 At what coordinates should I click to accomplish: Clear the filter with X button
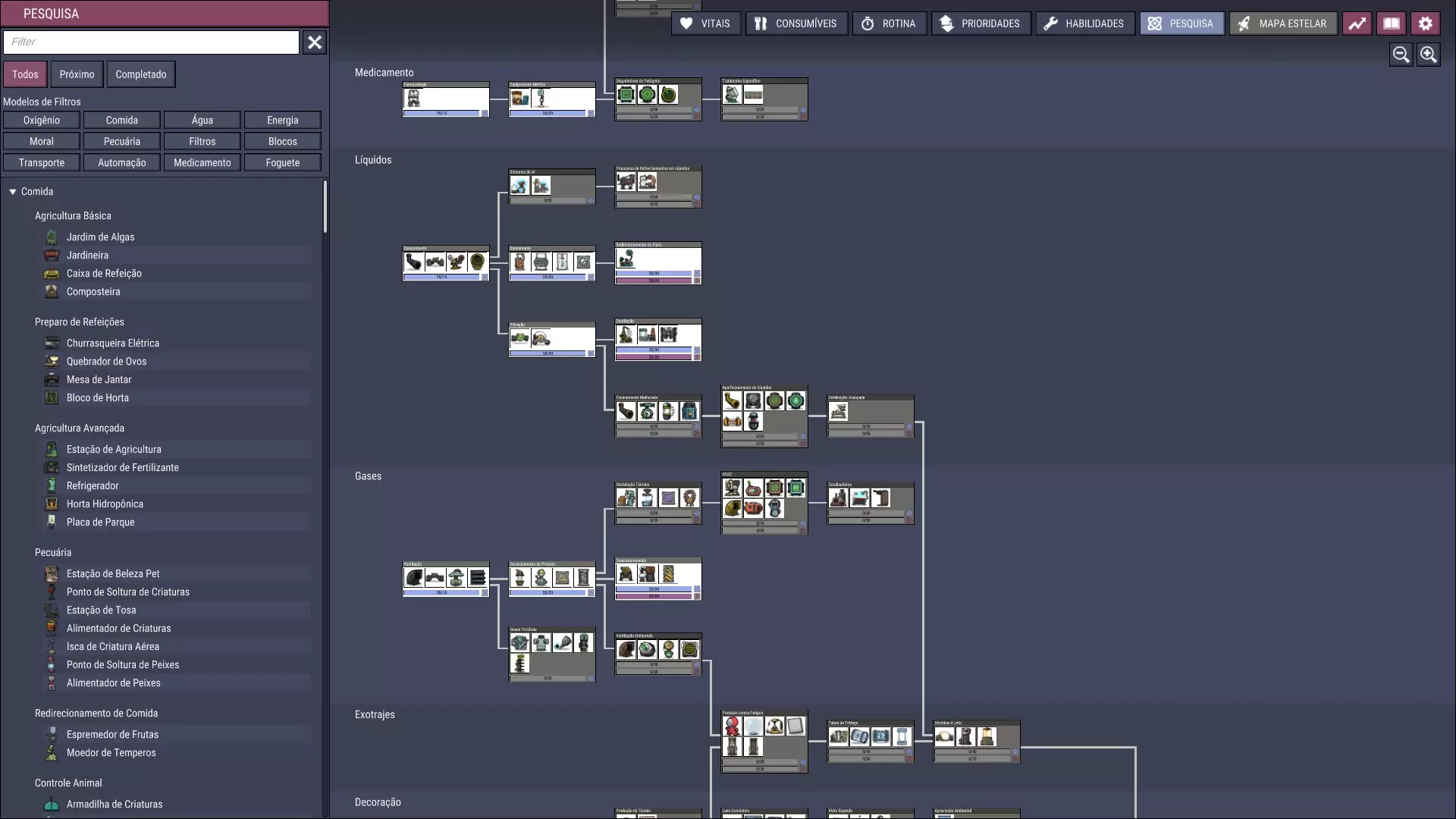[x=315, y=42]
